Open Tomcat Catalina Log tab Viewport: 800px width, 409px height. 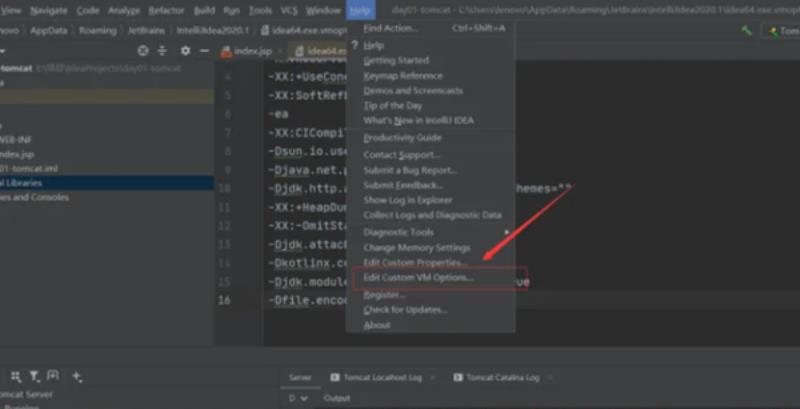[x=503, y=378]
